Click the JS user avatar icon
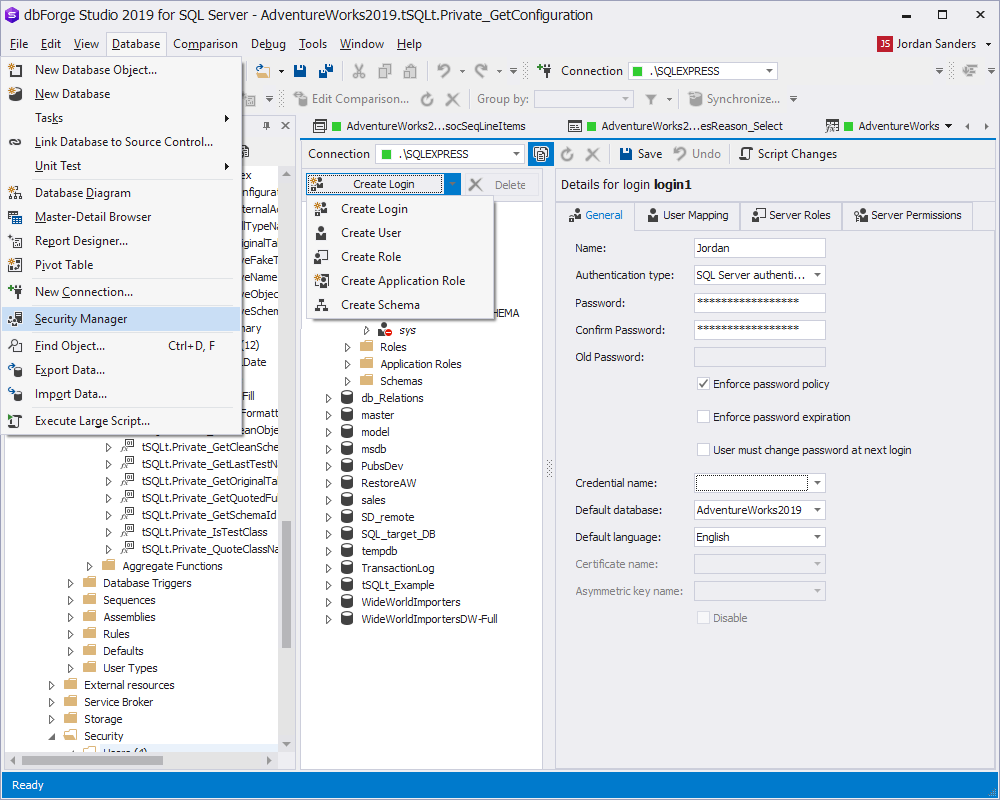The height and width of the screenshot is (800, 1000). pyautogui.click(x=885, y=44)
